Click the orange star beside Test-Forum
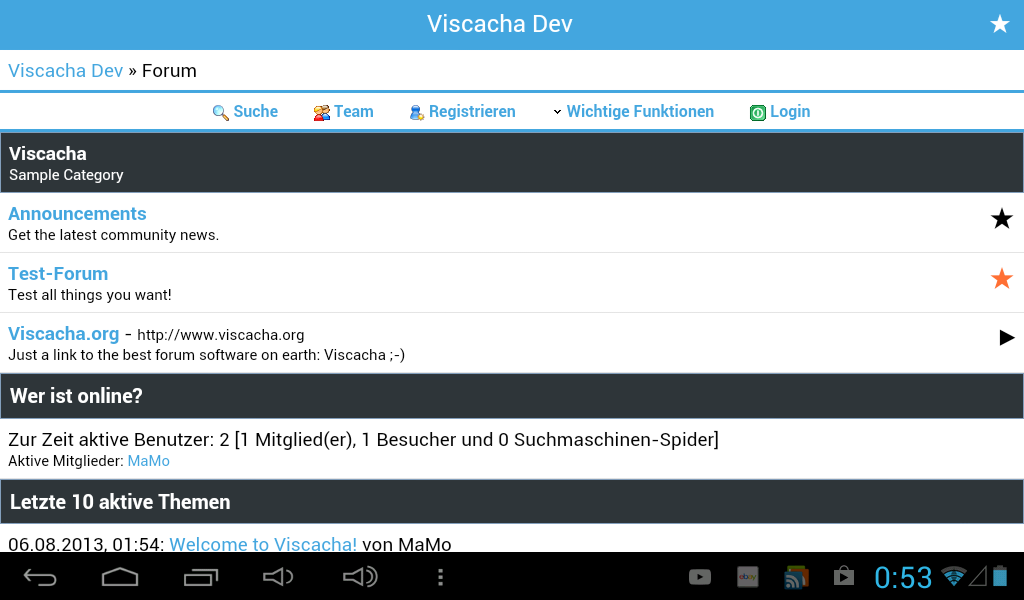The height and width of the screenshot is (600, 1024). click(x=1001, y=279)
